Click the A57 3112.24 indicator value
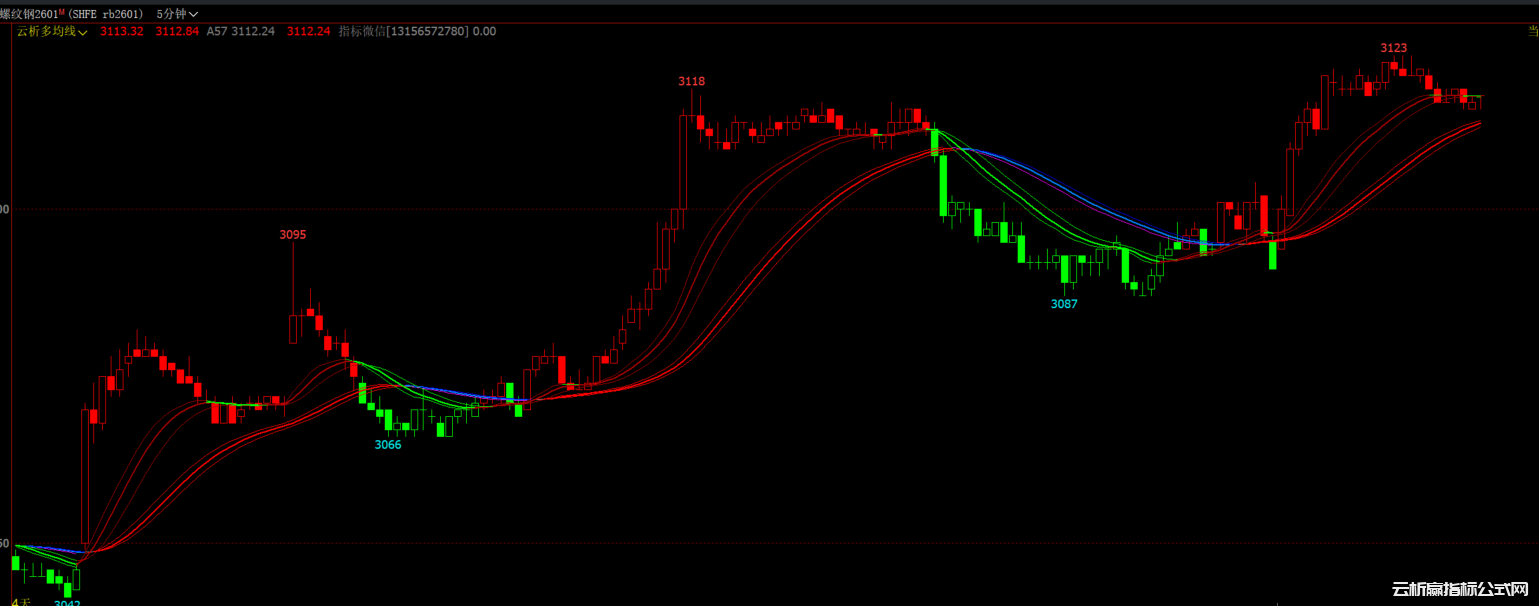 (x=241, y=31)
